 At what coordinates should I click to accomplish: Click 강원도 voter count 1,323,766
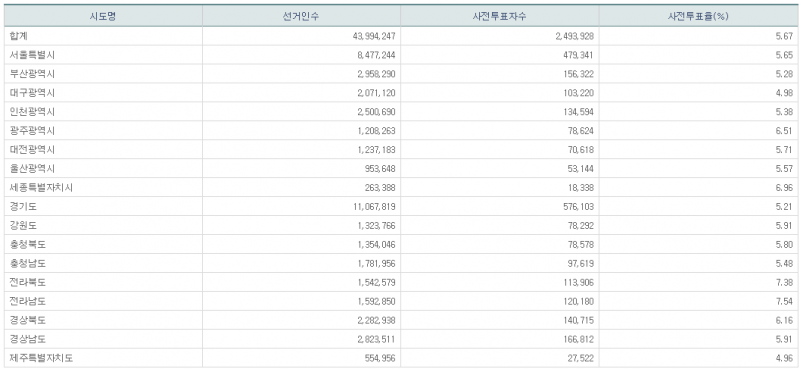[x=376, y=226]
